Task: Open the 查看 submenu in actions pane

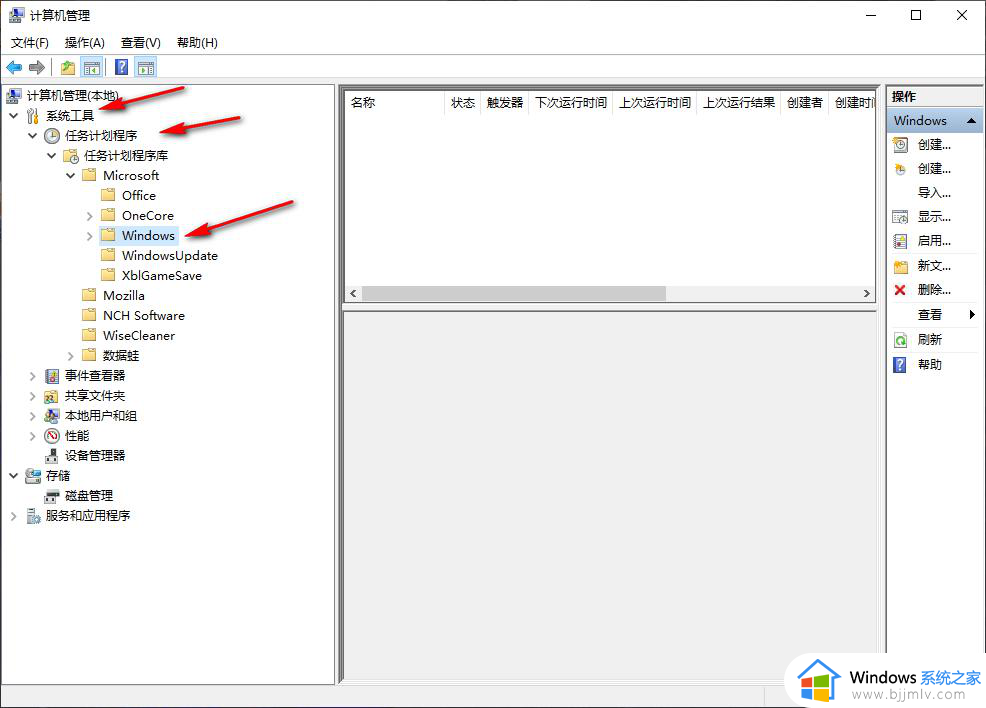Action: tap(935, 314)
